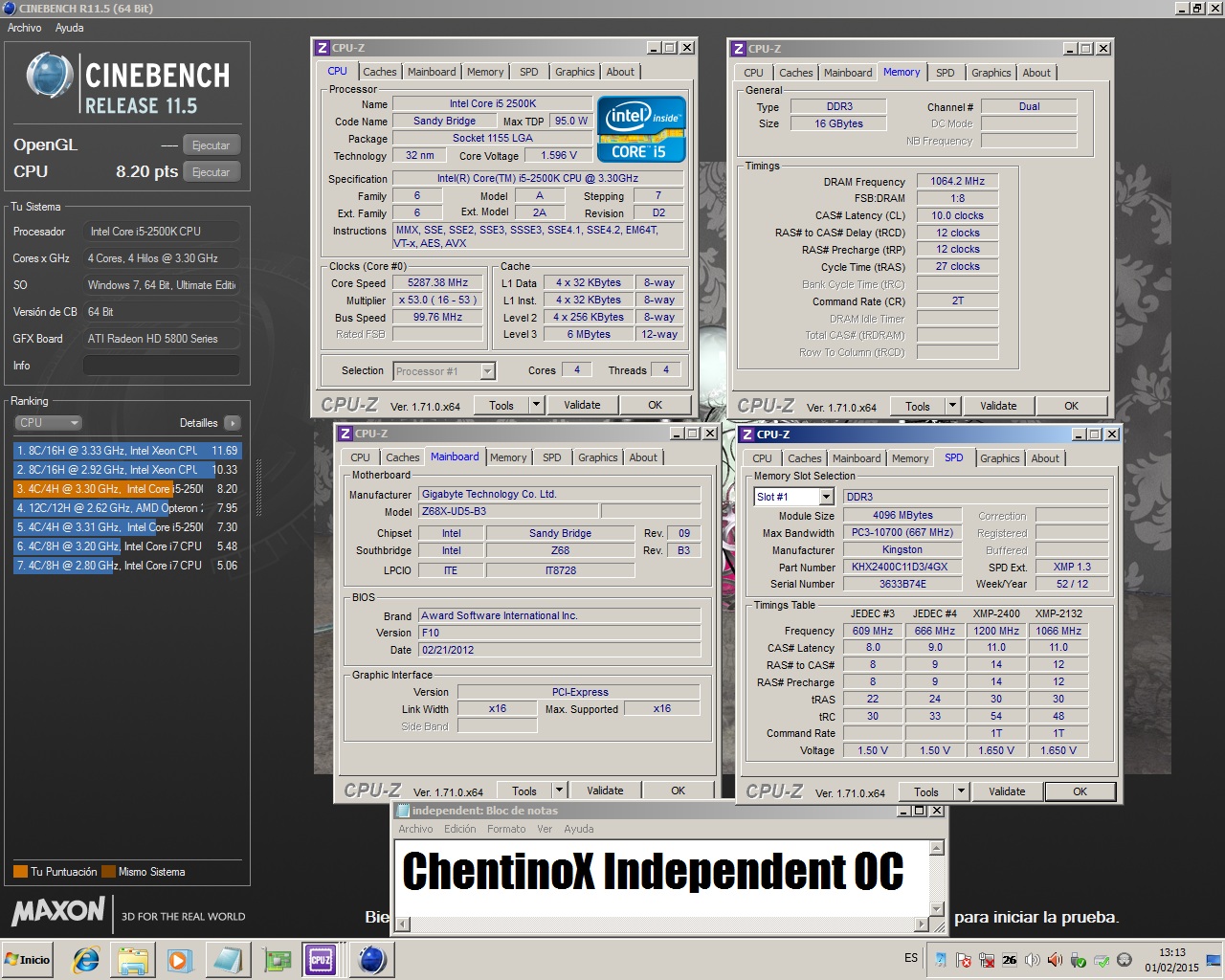Image resolution: width=1225 pixels, height=980 pixels.
Task: Click the Cinebench title bar app icon
Action: tap(10, 8)
